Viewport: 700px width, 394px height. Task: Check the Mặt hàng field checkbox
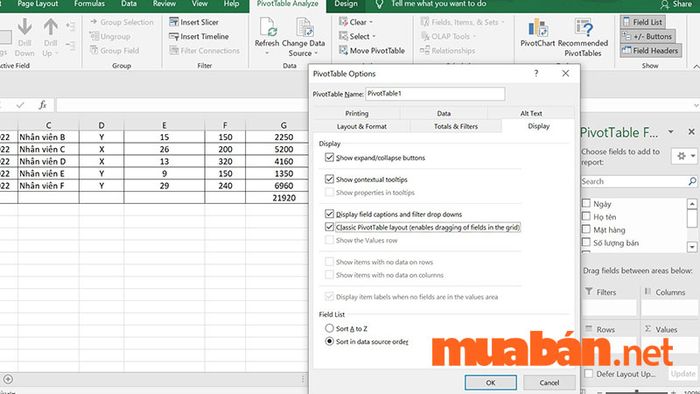(x=586, y=229)
